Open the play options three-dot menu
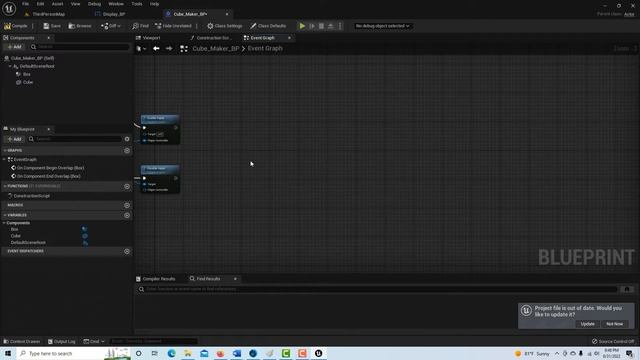Image resolution: width=640 pixels, height=360 pixels. (340, 26)
